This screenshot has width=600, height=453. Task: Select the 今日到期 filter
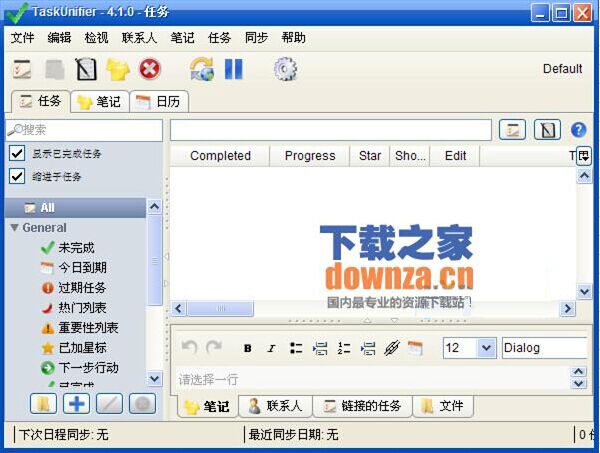(74, 267)
